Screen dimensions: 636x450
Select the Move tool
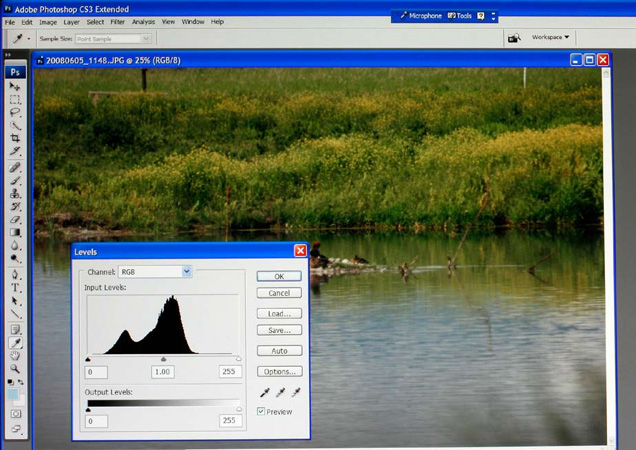[x=15, y=87]
